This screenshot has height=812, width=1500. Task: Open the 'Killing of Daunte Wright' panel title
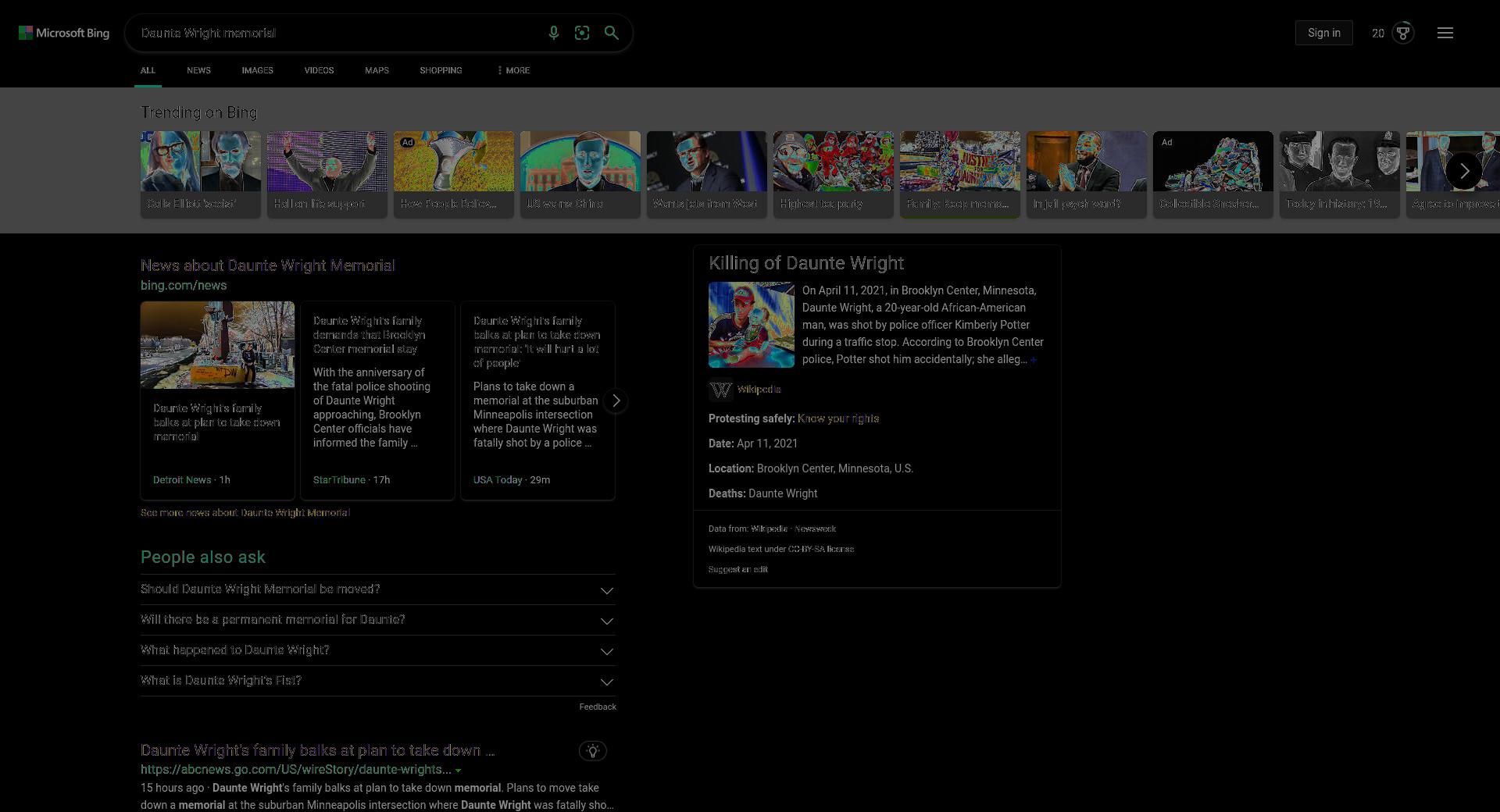(806, 263)
